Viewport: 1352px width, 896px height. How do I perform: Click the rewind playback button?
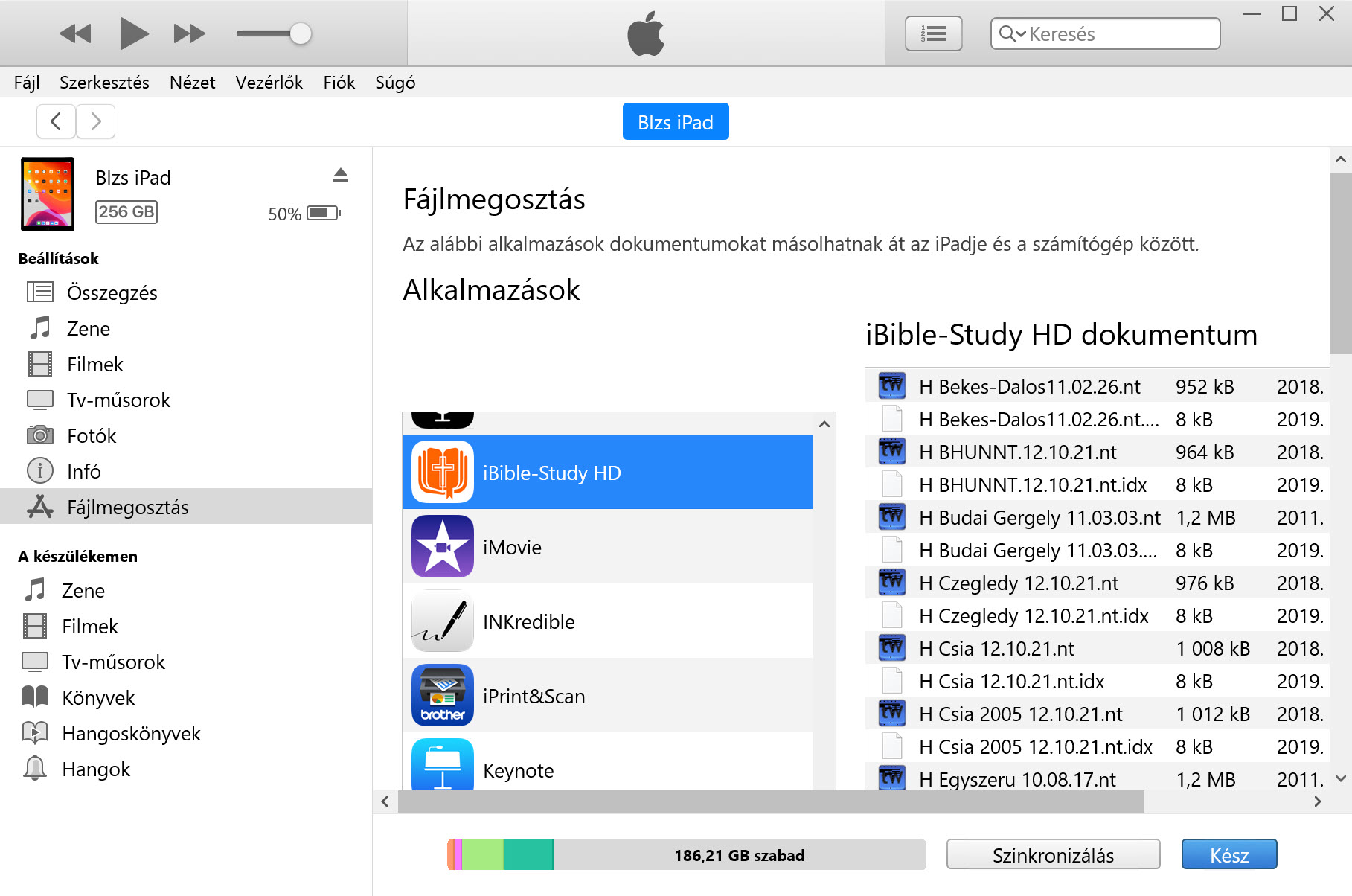(x=75, y=33)
